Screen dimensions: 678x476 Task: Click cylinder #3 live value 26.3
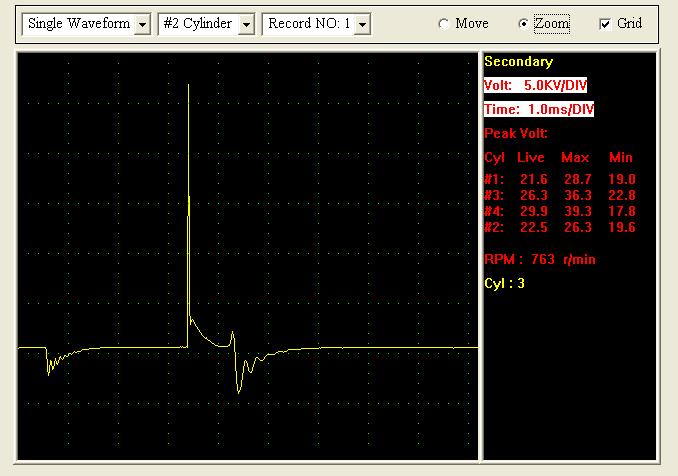tap(534, 195)
